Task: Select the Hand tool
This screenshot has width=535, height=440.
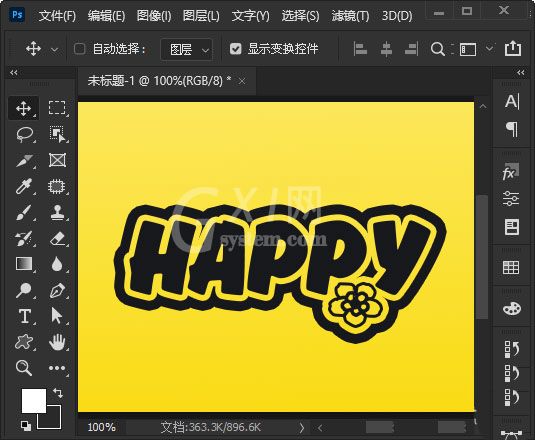Action: click(x=57, y=342)
